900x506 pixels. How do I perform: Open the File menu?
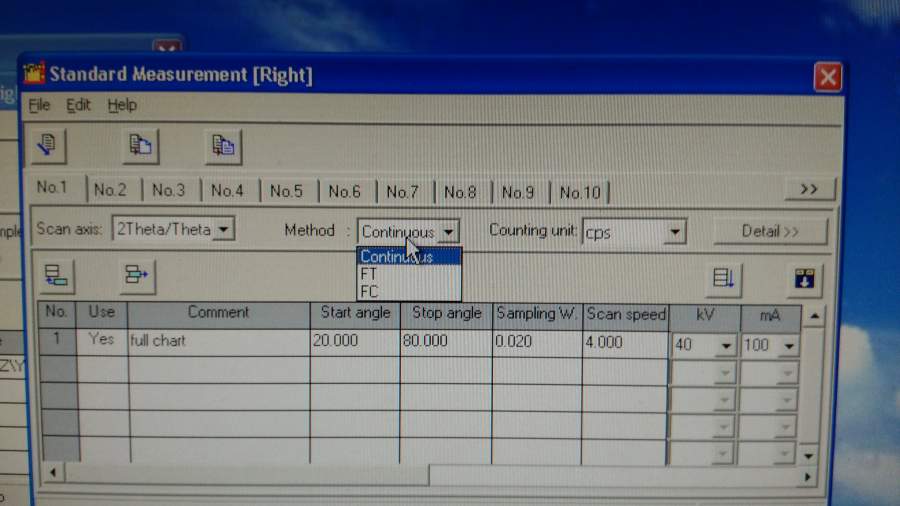click(39, 105)
